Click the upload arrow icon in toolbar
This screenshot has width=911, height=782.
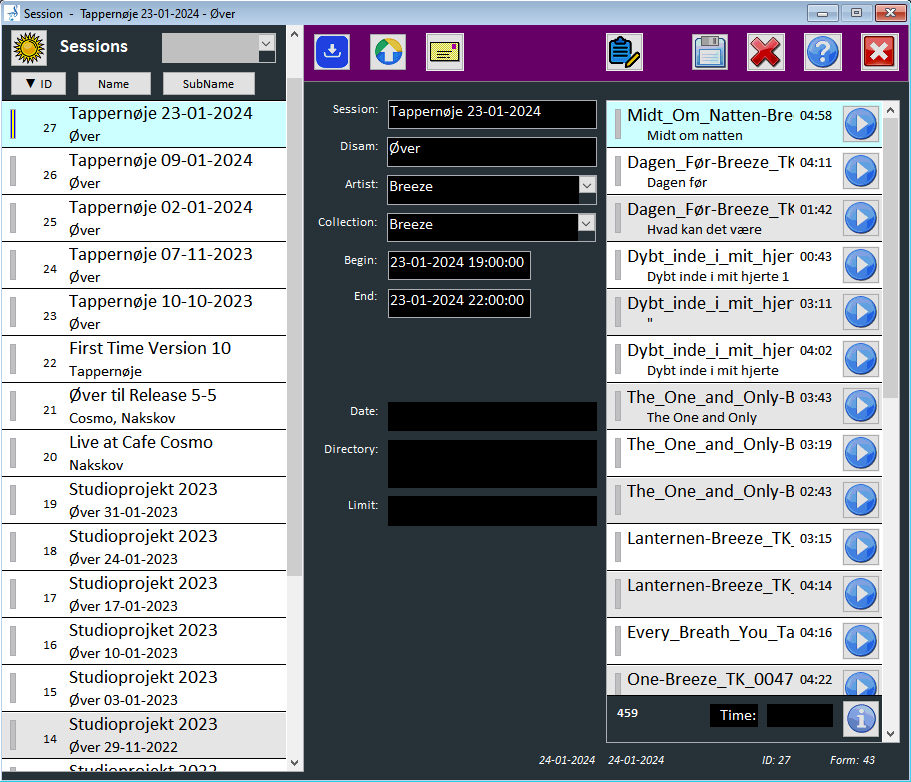[388, 52]
